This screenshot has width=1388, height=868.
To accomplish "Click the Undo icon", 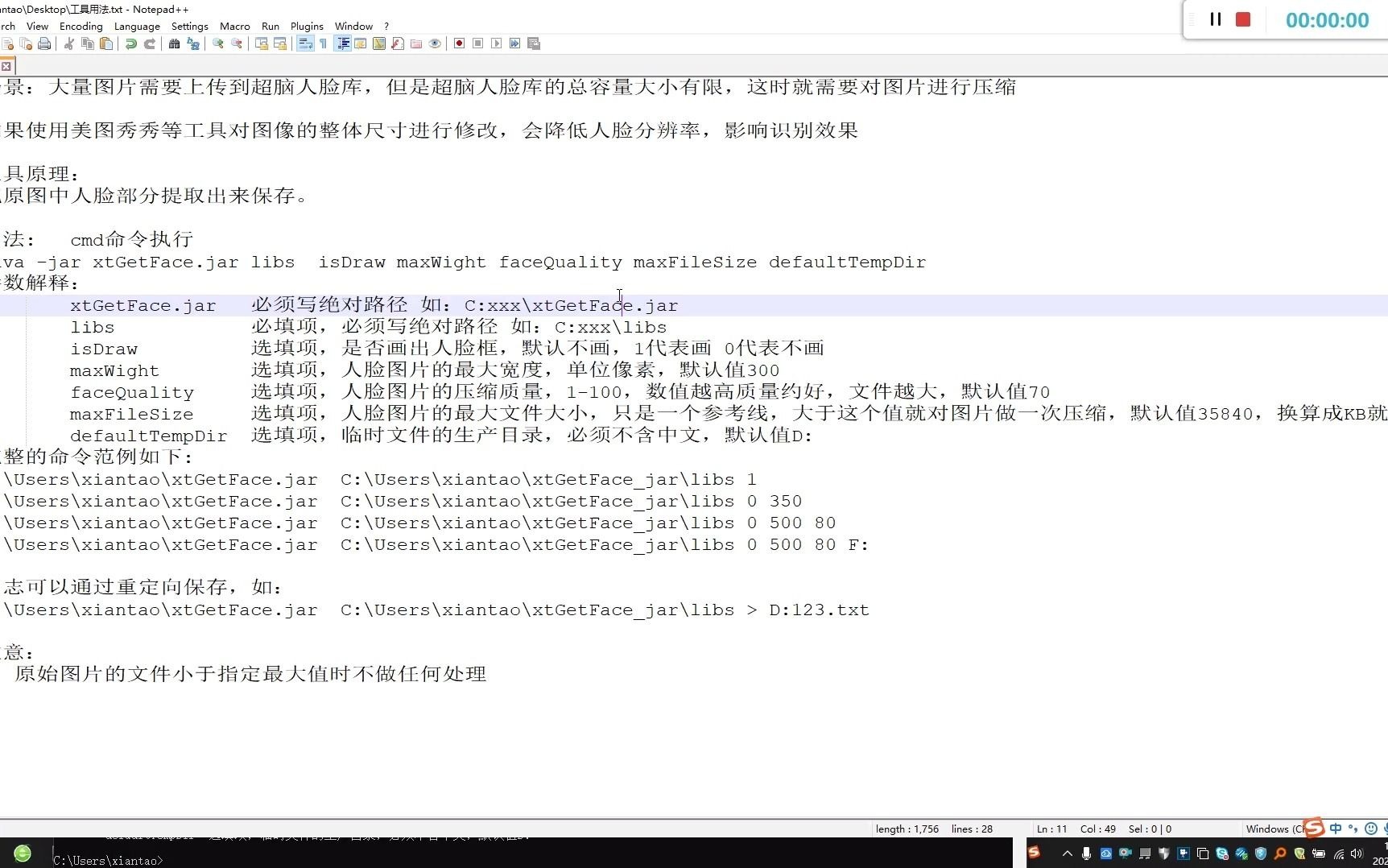I will (x=131, y=43).
